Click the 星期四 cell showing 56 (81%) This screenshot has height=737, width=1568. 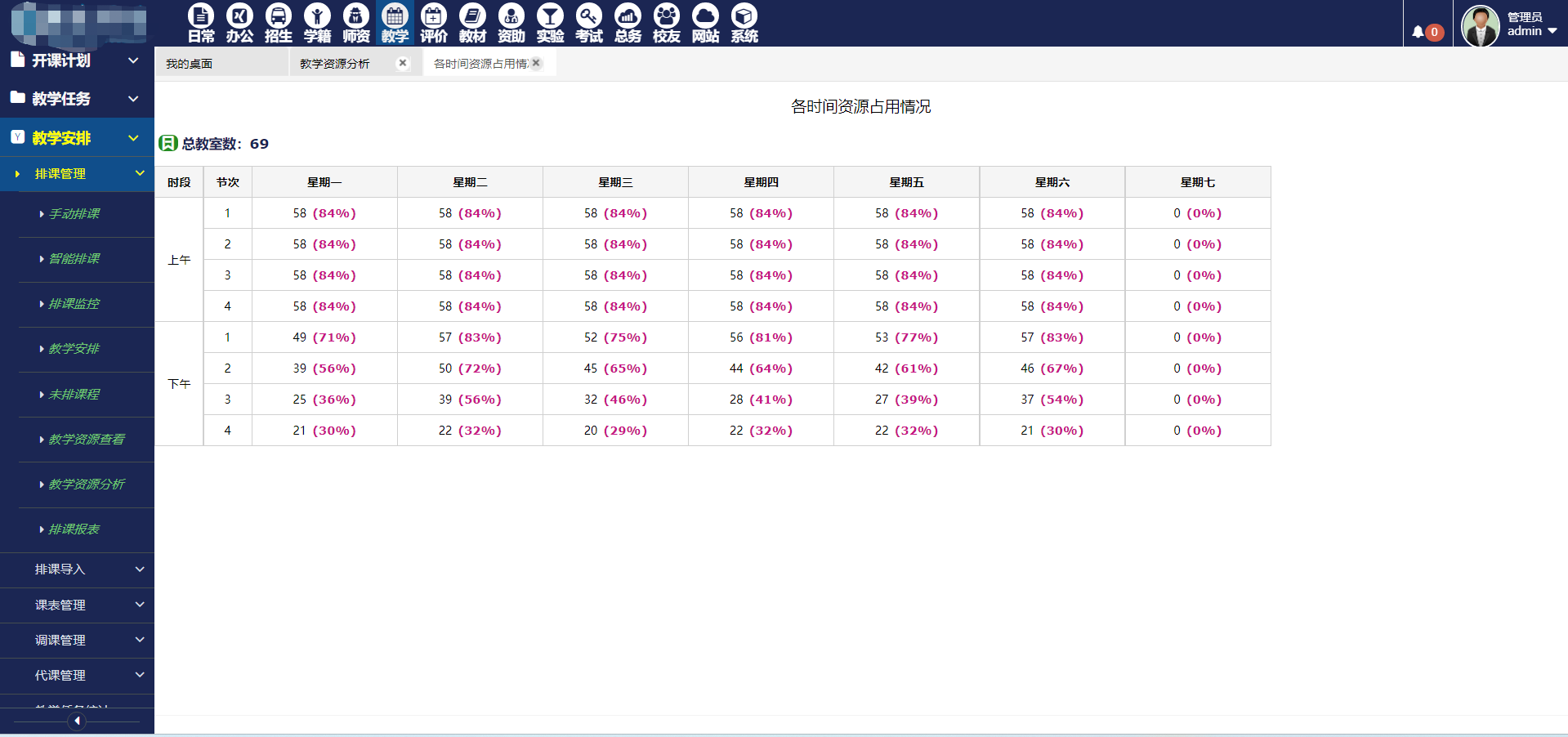pos(761,337)
